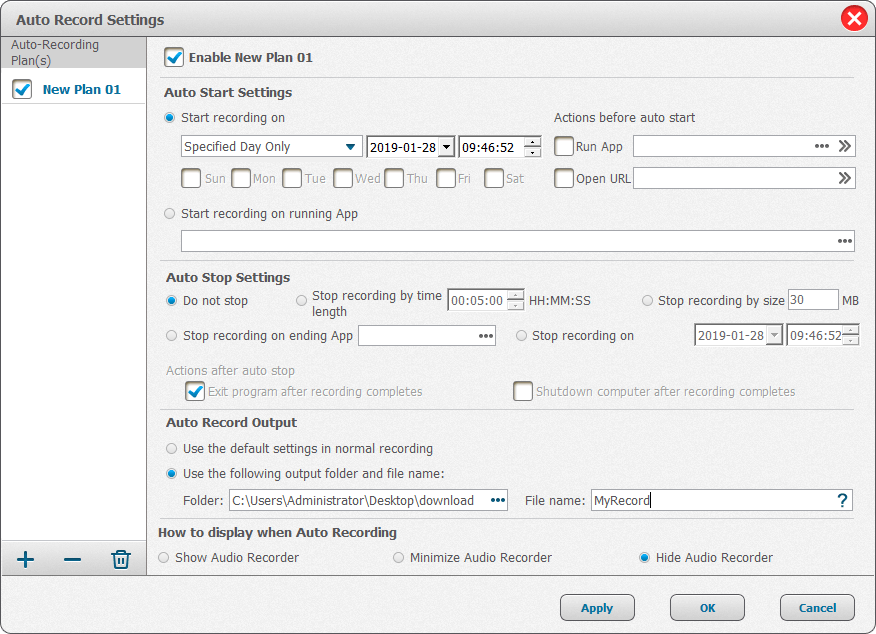The image size is (876, 634).
Task: Decrease start time 09:46:52 with down arrow
Action: tap(533, 152)
